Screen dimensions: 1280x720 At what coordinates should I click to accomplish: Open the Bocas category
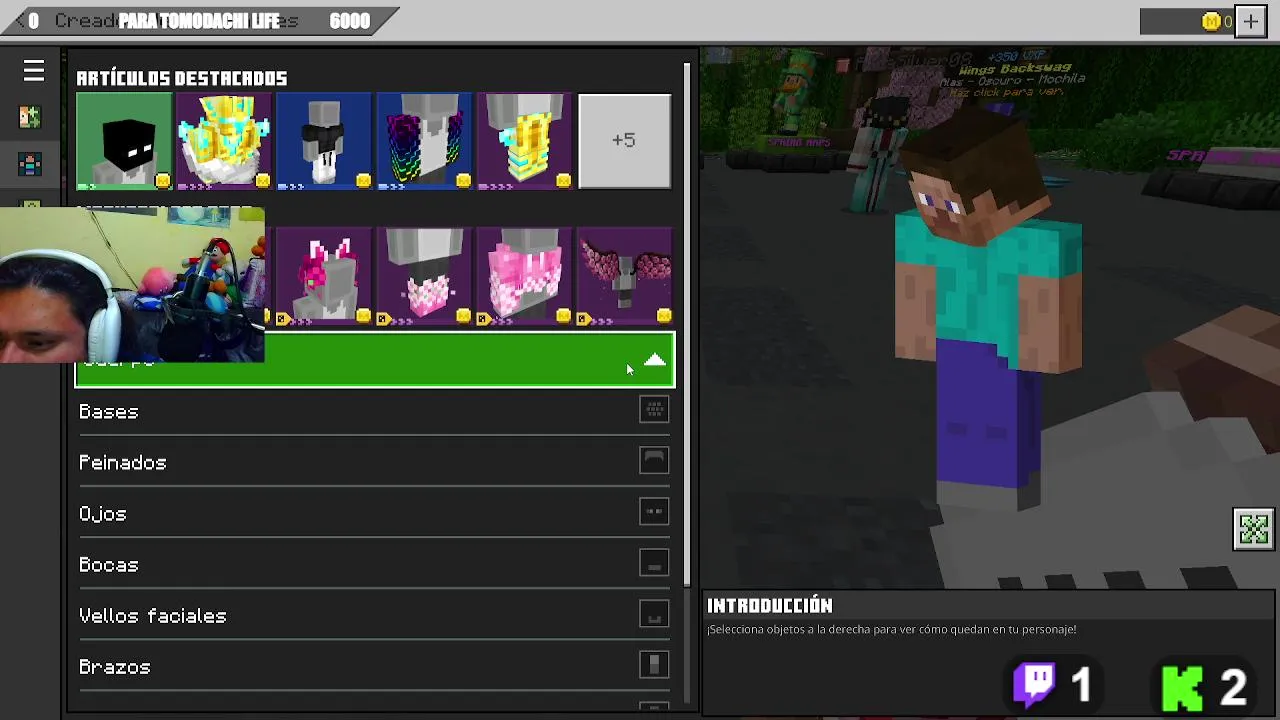tap(374, 565)
